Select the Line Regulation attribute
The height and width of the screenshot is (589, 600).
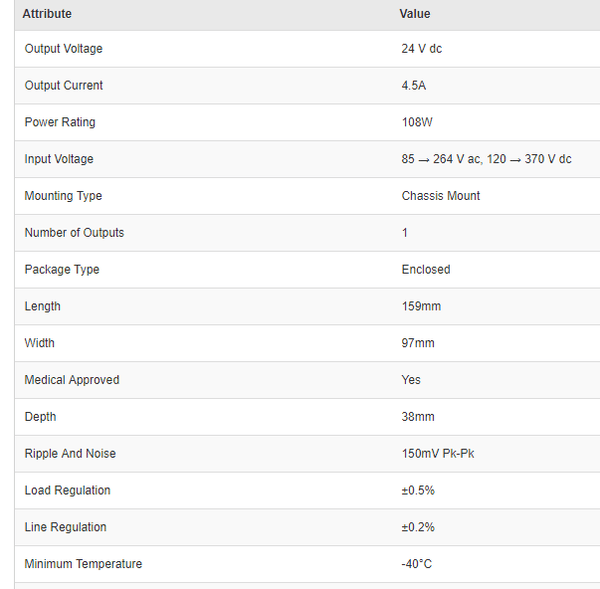[x=65, y=527]
